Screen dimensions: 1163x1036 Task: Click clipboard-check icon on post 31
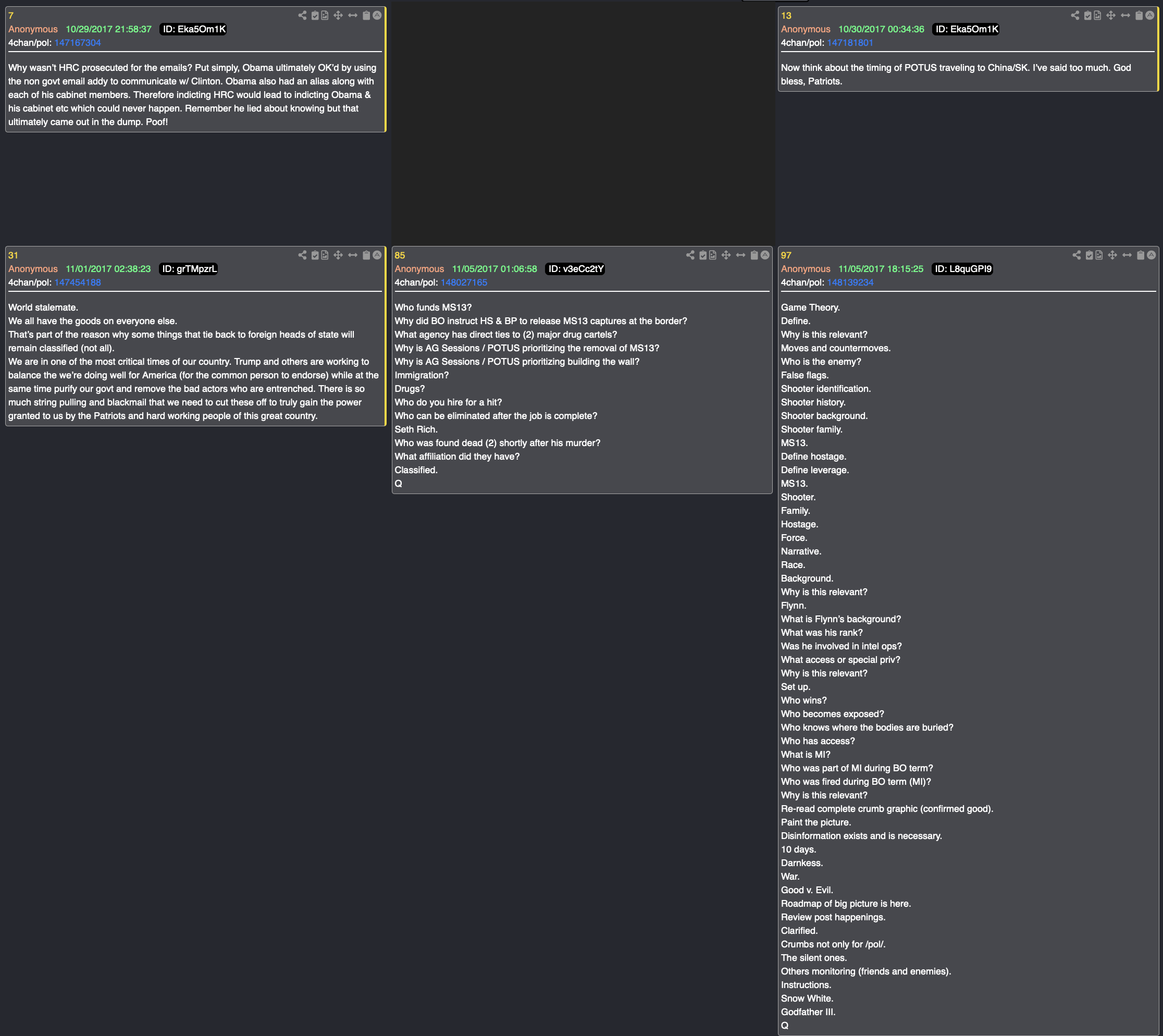click(x=315, y=255)
